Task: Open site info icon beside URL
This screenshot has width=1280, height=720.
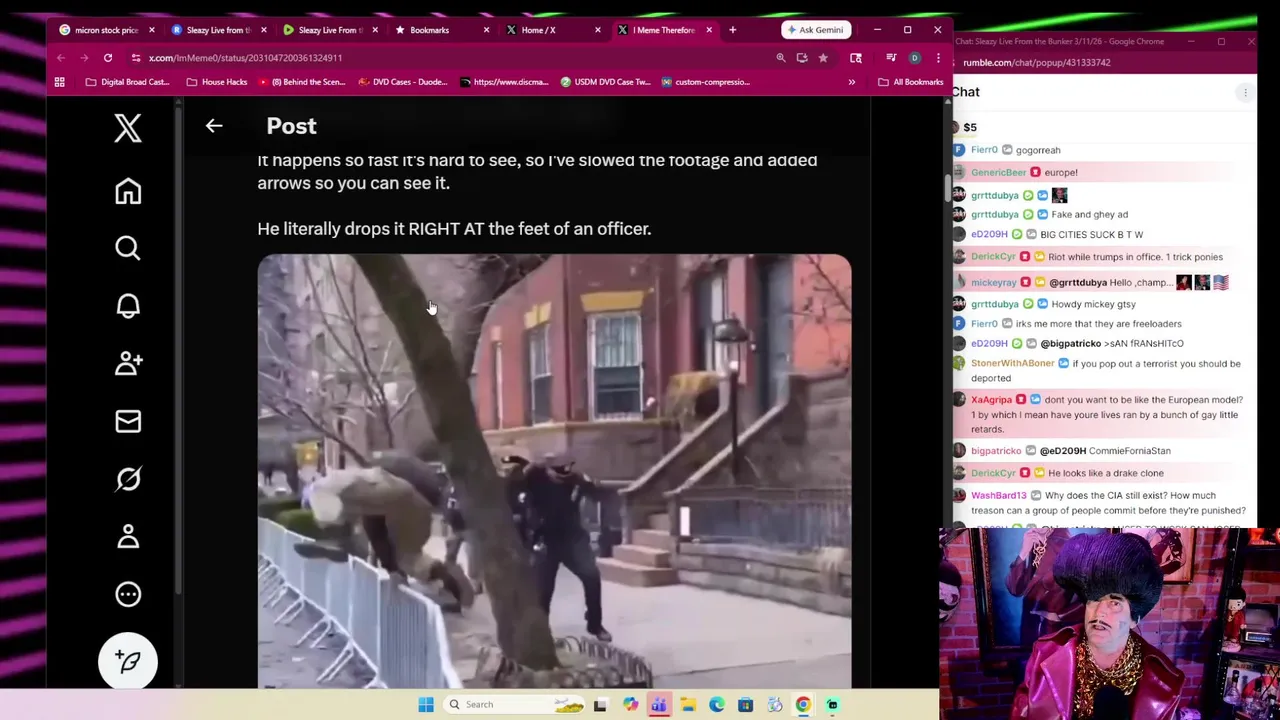Action: 136,58
